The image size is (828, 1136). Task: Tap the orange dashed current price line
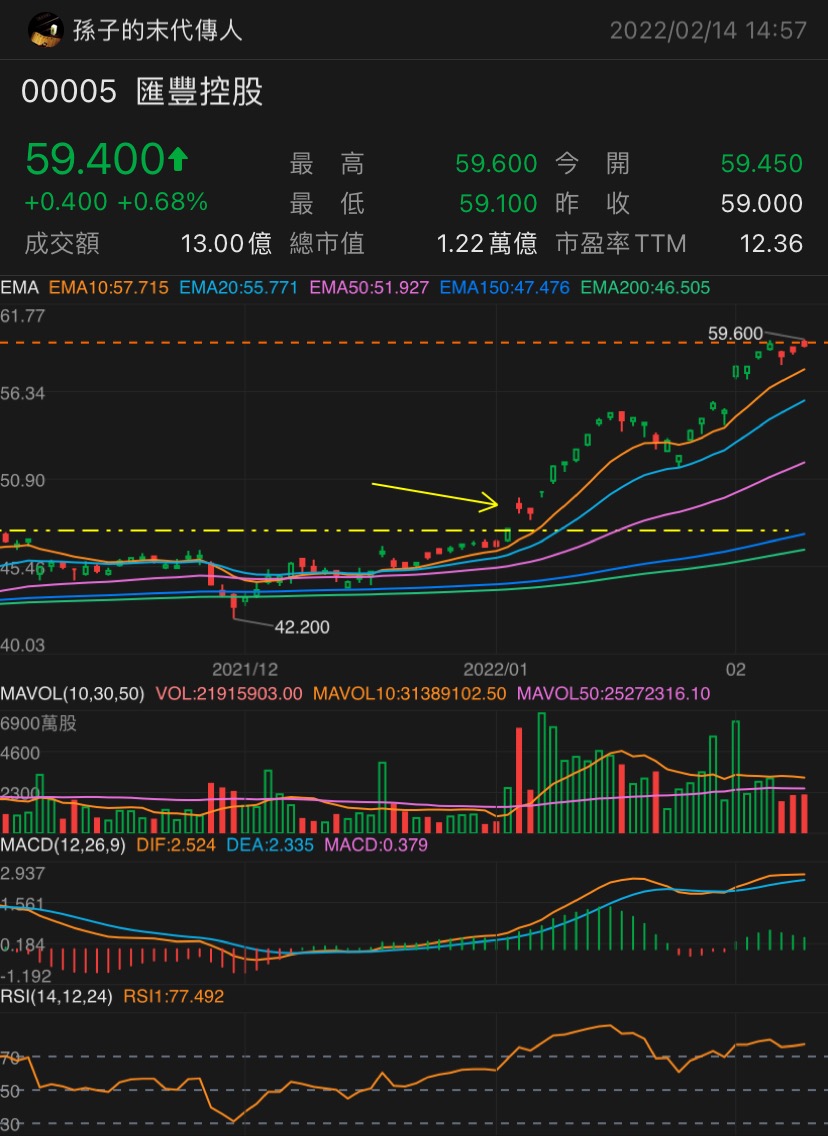pyautogui.click(x=414, y=343)
